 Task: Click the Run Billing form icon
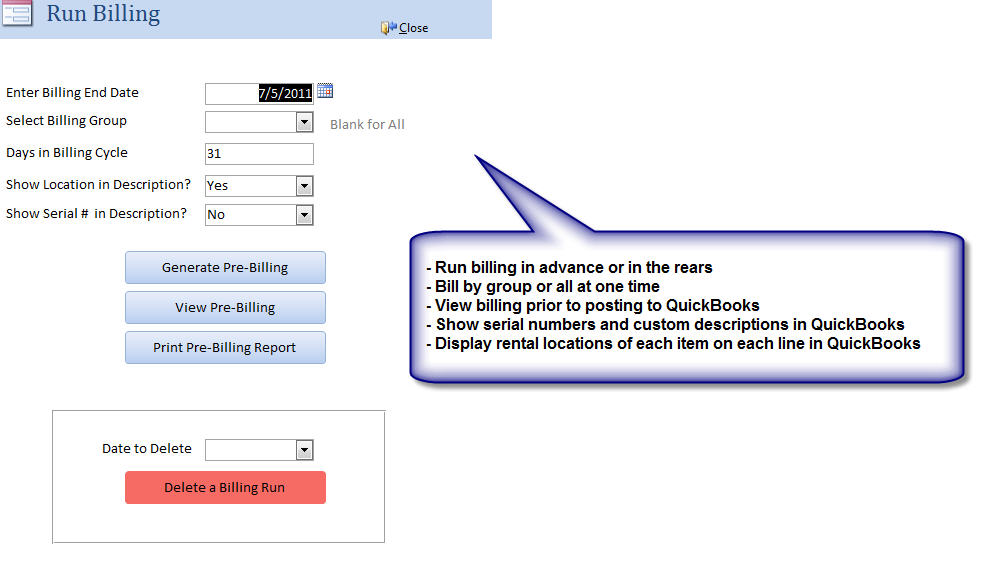[16, 13]
